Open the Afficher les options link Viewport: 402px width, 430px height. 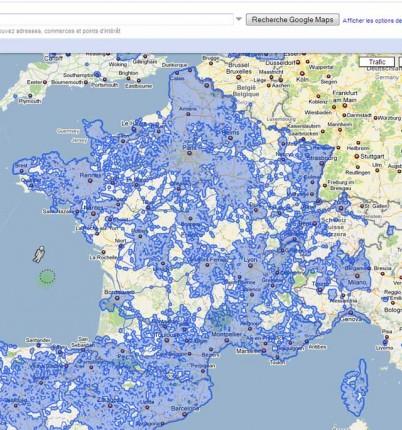click(372, 20)
